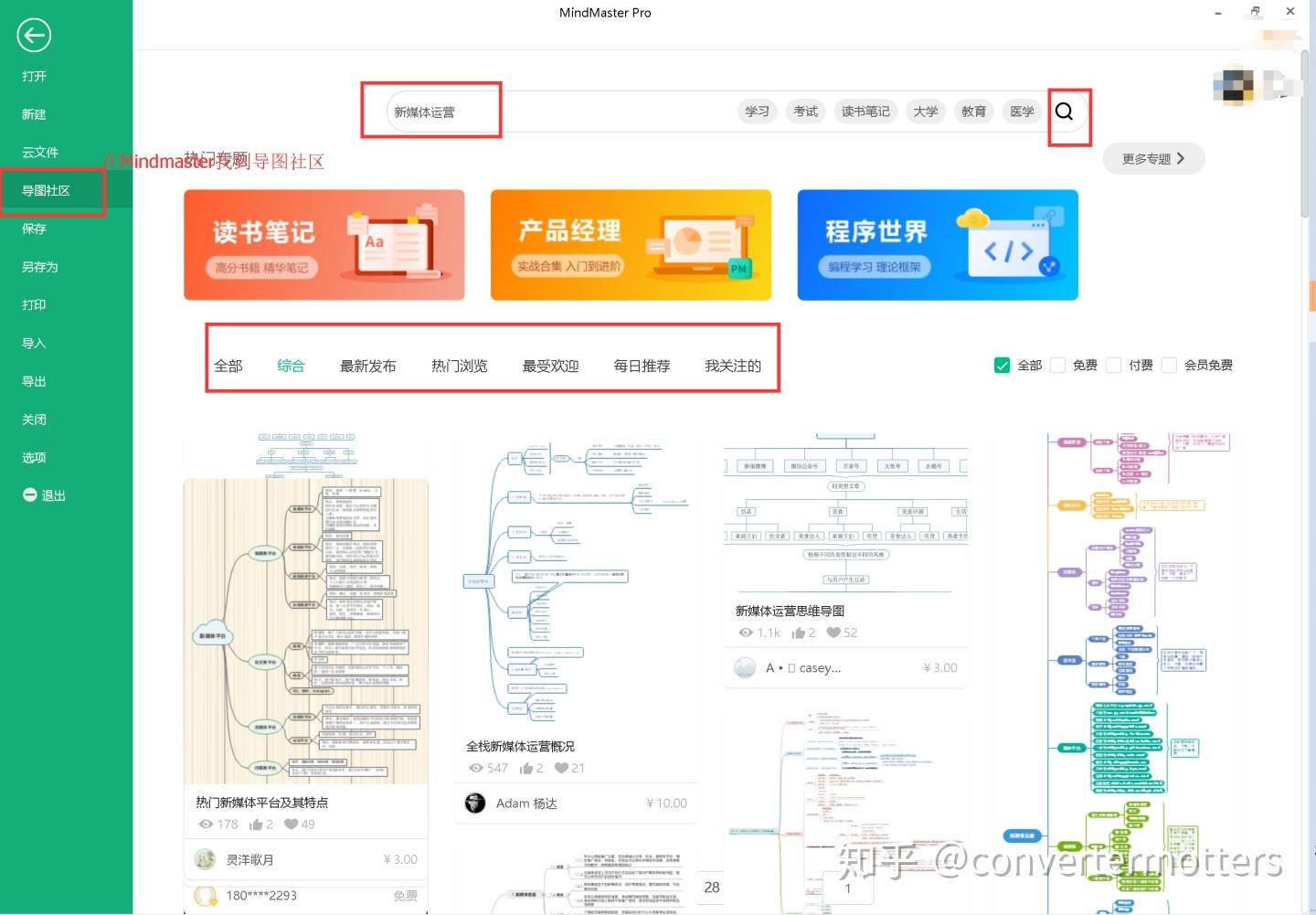Enable the 会员免费 filter checkbox
1316x915 pixels.
click(1169, 366)
